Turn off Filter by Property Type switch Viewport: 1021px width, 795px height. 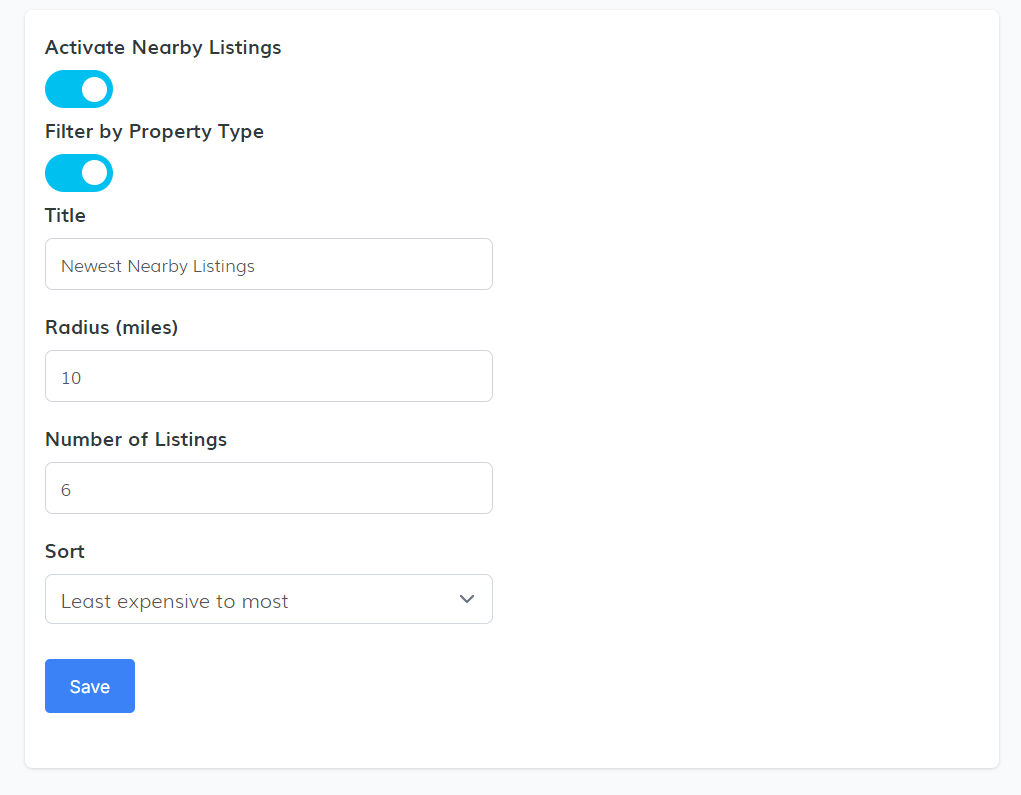click(78, 173)
